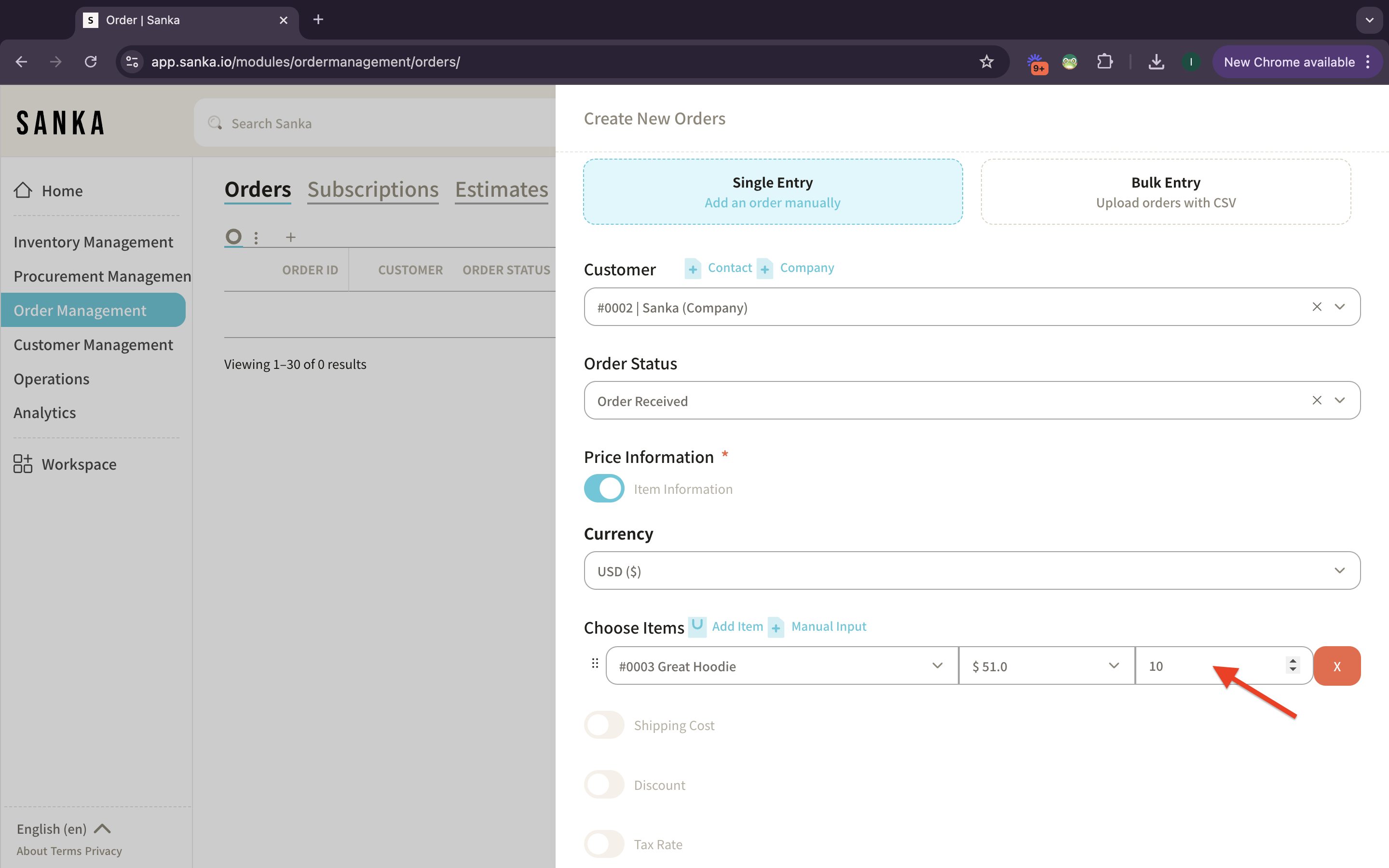
Task: Click the Add Item link
Action: (737, 626)
